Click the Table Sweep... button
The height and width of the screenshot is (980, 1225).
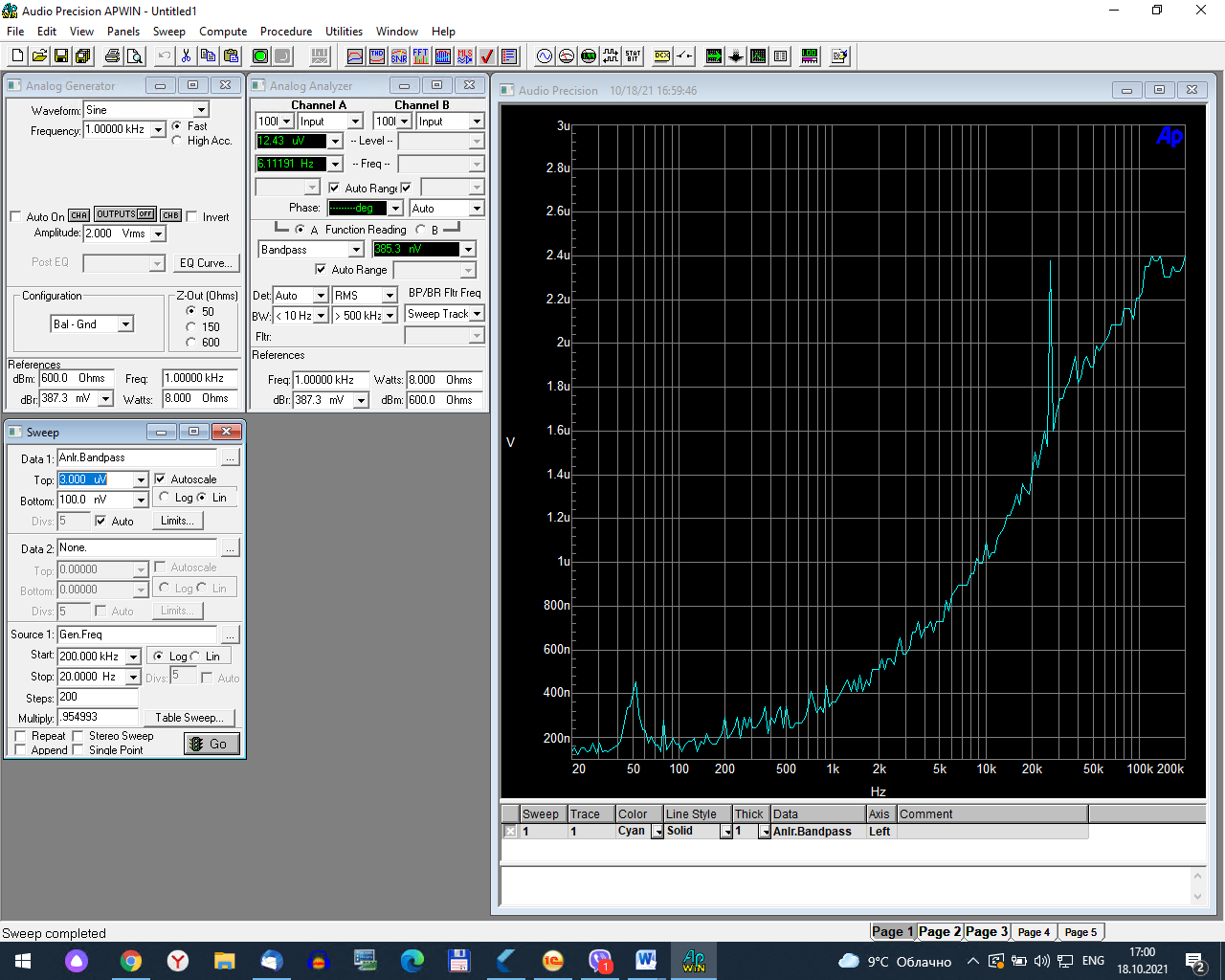(x=189, y=717)
